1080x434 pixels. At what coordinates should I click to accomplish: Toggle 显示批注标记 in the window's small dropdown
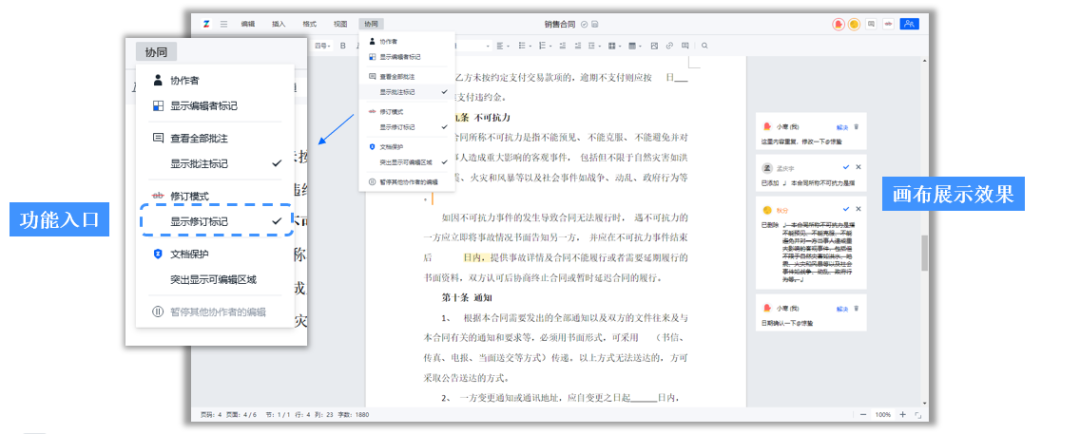[406, 92]
